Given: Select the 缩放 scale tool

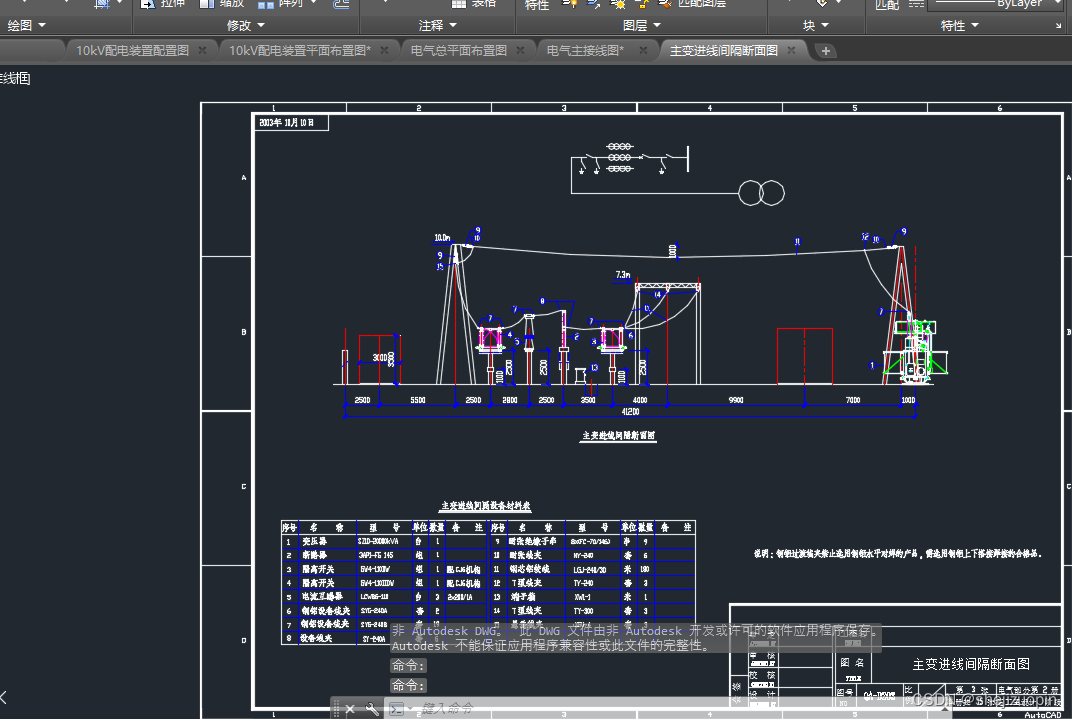Looking at the screenshot, I should click(222, 3).
